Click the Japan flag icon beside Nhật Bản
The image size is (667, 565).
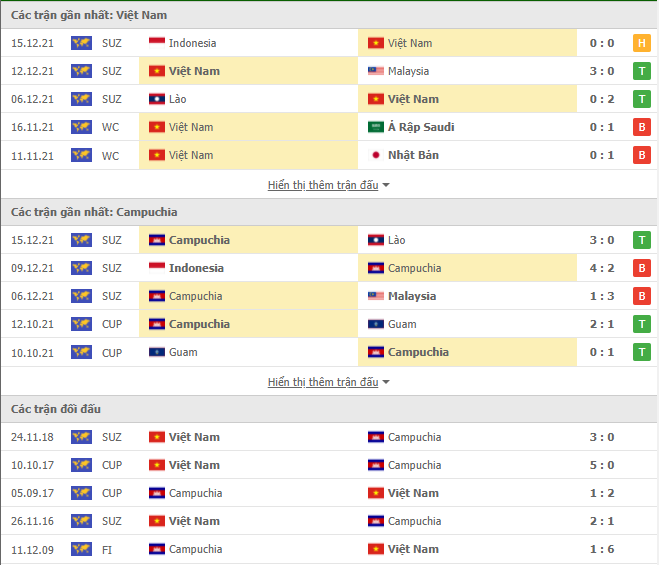376,155
